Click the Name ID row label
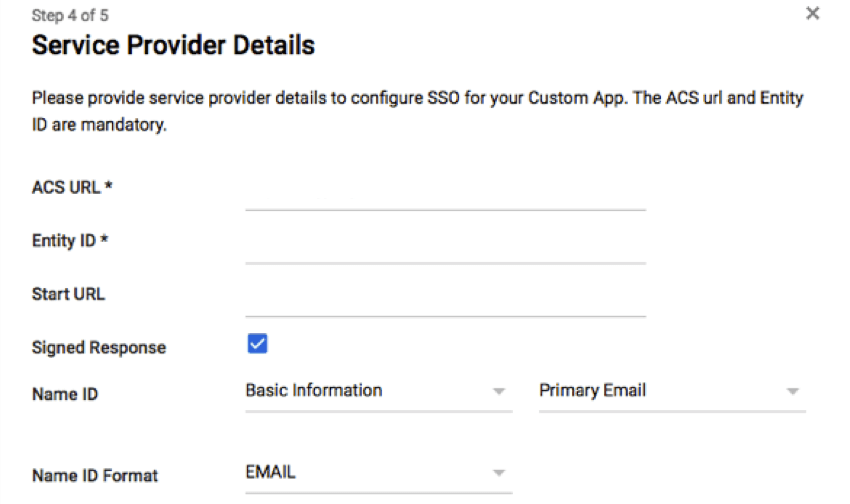Viewport: 850px width, 504px height. (65, 394)
